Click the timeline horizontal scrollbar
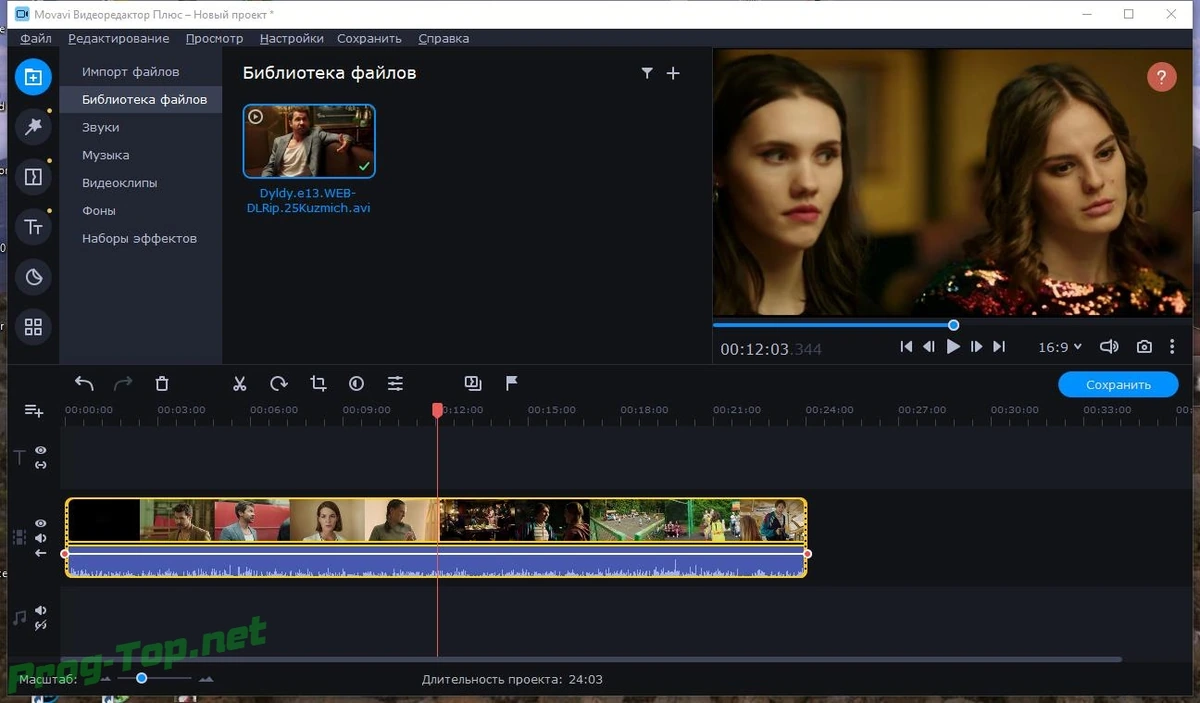Viewport: 1200px width, 703px height. pyautogui.click(x=592, y=660)
